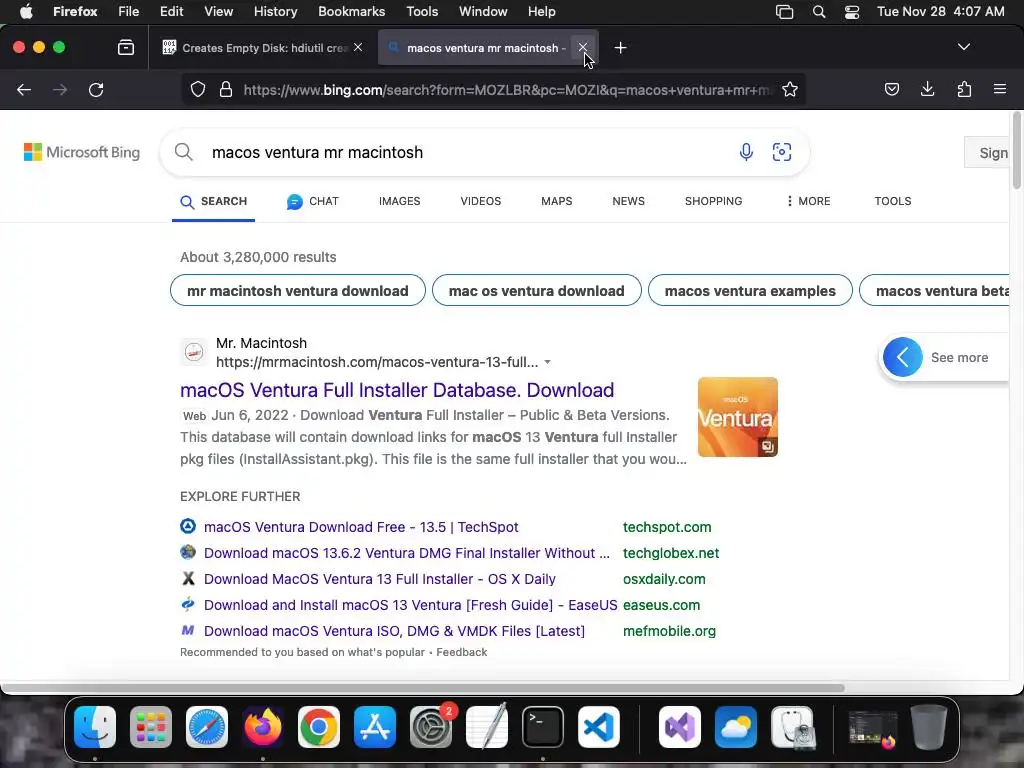Open the list all tabs chevron
This screenshot has height=768, width=1024.
(x=963, y=47)
